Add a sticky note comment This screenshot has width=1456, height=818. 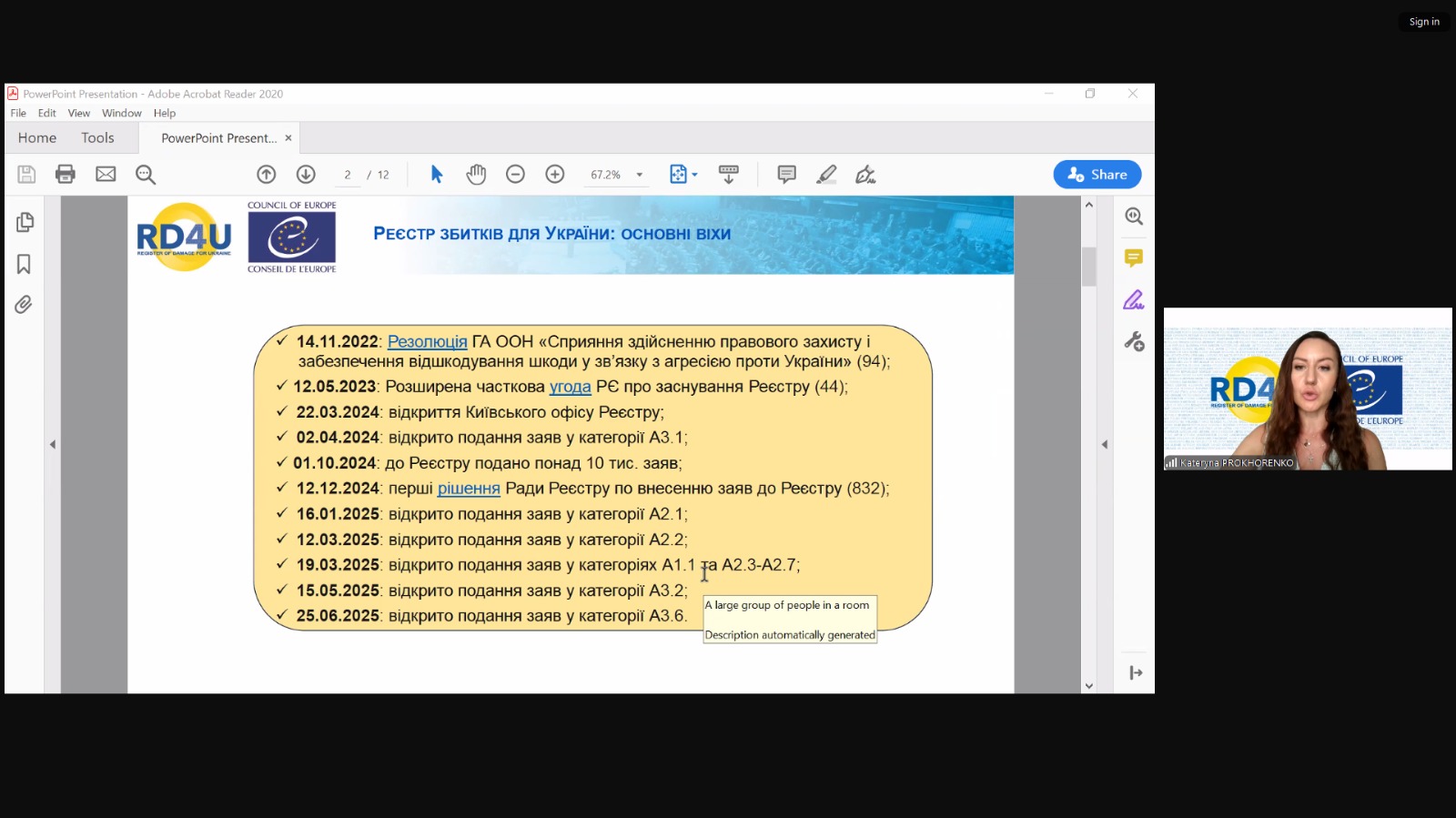(786, 175)
